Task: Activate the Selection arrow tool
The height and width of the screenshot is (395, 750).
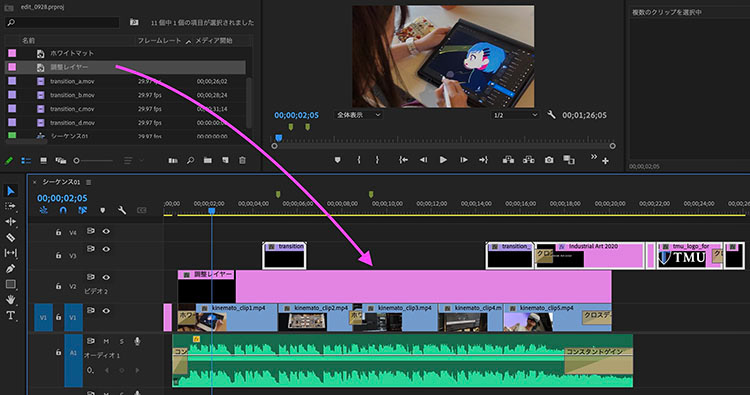Action: [x=10, y=191]
